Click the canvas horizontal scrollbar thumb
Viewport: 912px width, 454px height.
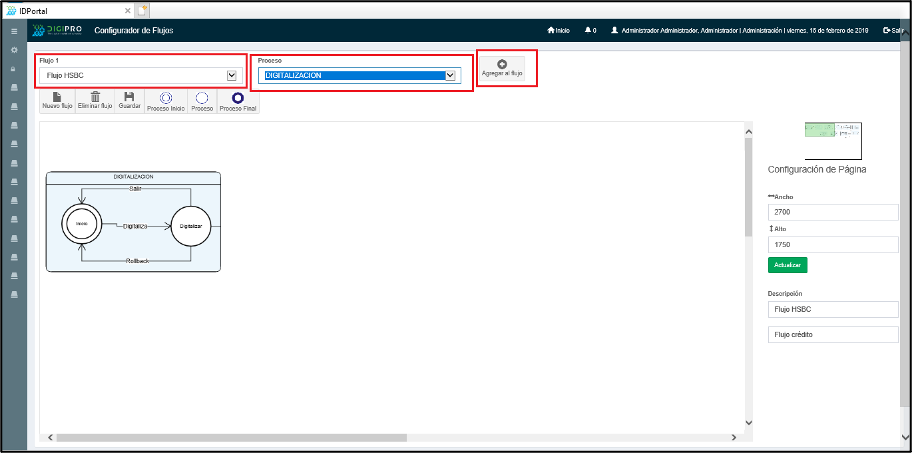(x=231, y=437)
